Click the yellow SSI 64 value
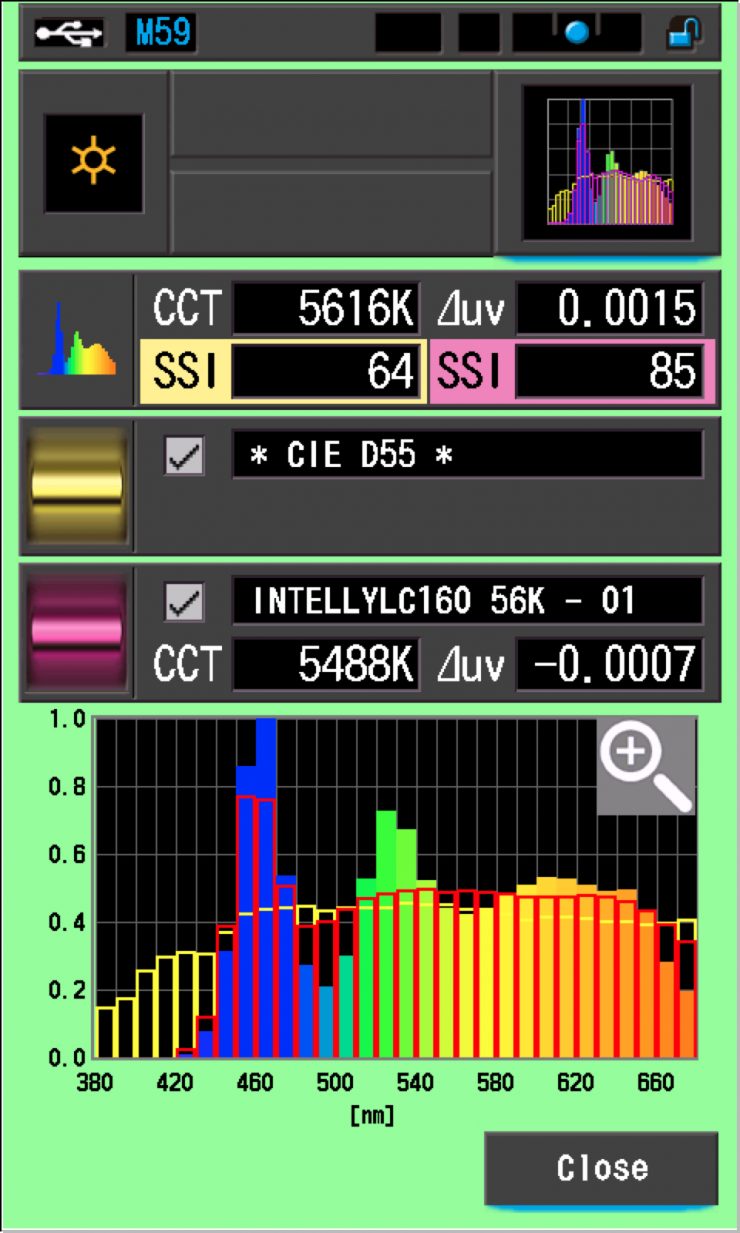The image size is (740, 1233). point(325,373)
